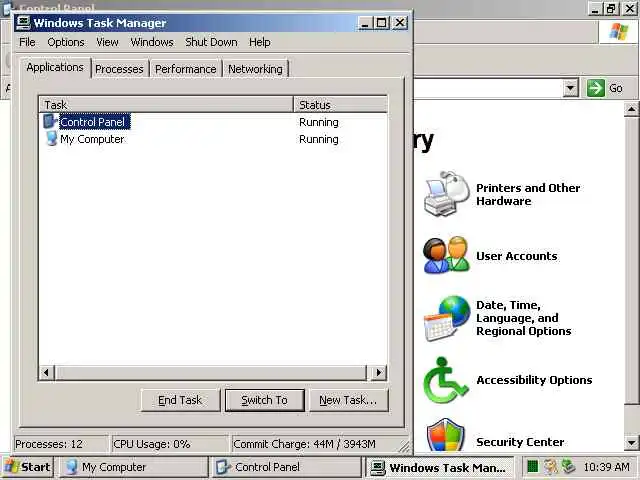
Task: Click the task list left scroll arrow
Action: tap(47, 372)
